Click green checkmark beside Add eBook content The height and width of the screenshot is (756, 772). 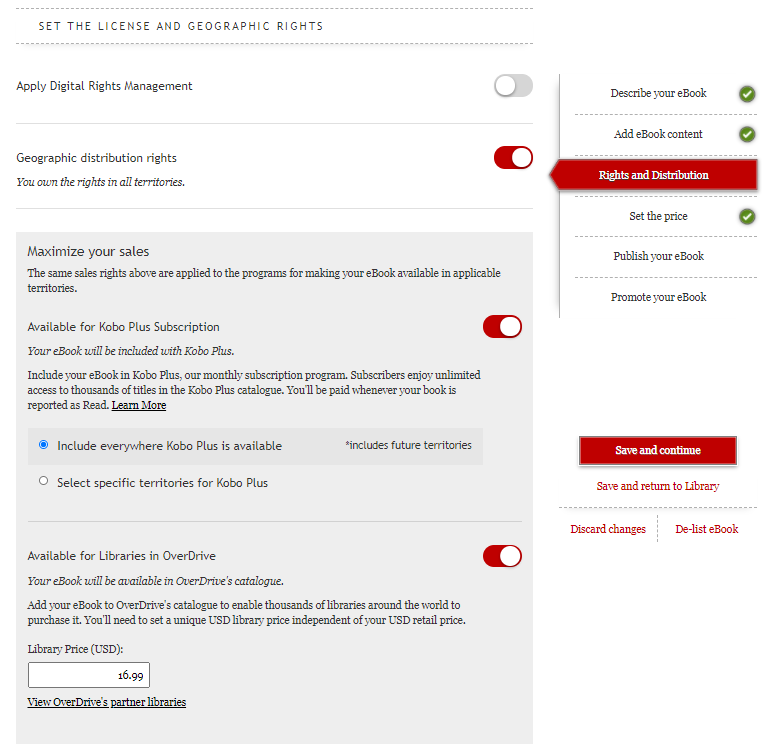click(x=747, y=134)
